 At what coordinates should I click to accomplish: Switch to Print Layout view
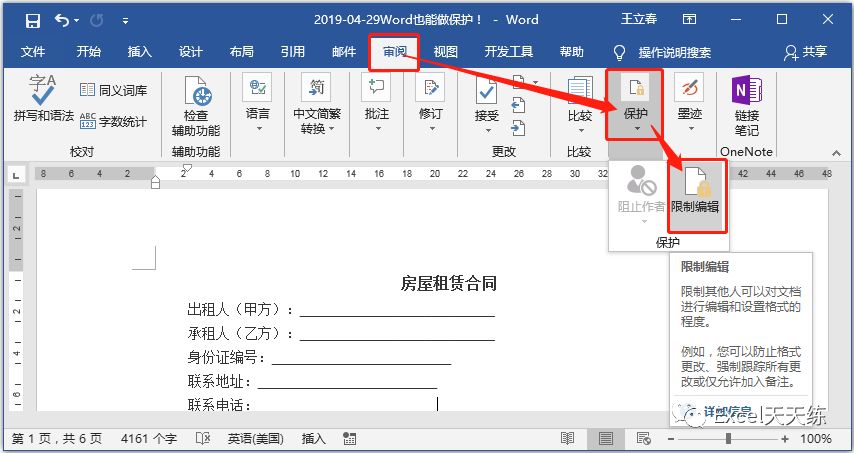click(606, 439)
